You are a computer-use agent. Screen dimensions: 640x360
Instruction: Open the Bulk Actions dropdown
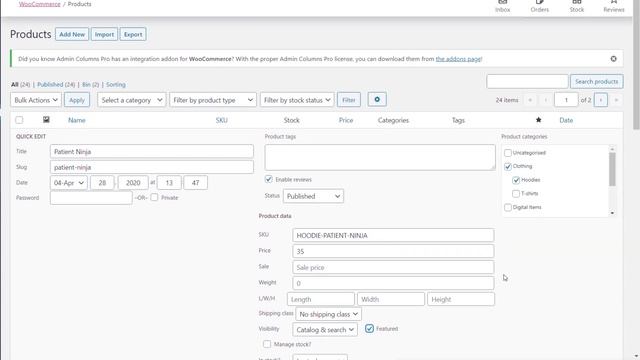point(36,100)
